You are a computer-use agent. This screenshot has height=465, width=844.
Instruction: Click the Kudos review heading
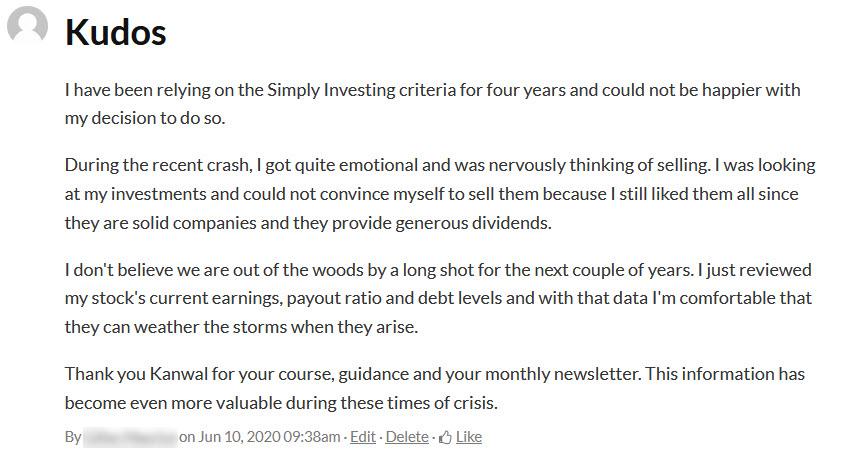[x=115, y=33]
